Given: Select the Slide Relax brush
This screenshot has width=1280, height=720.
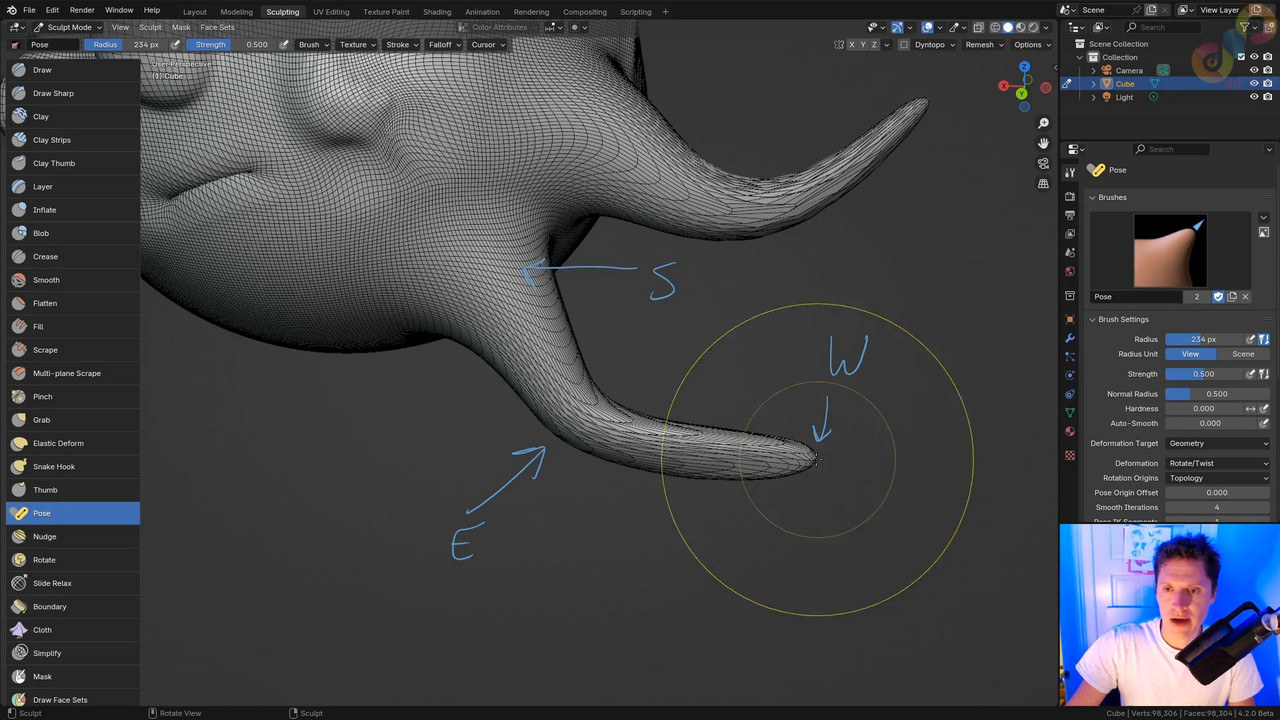Looking at the screenshot, I should click(72, 583).
